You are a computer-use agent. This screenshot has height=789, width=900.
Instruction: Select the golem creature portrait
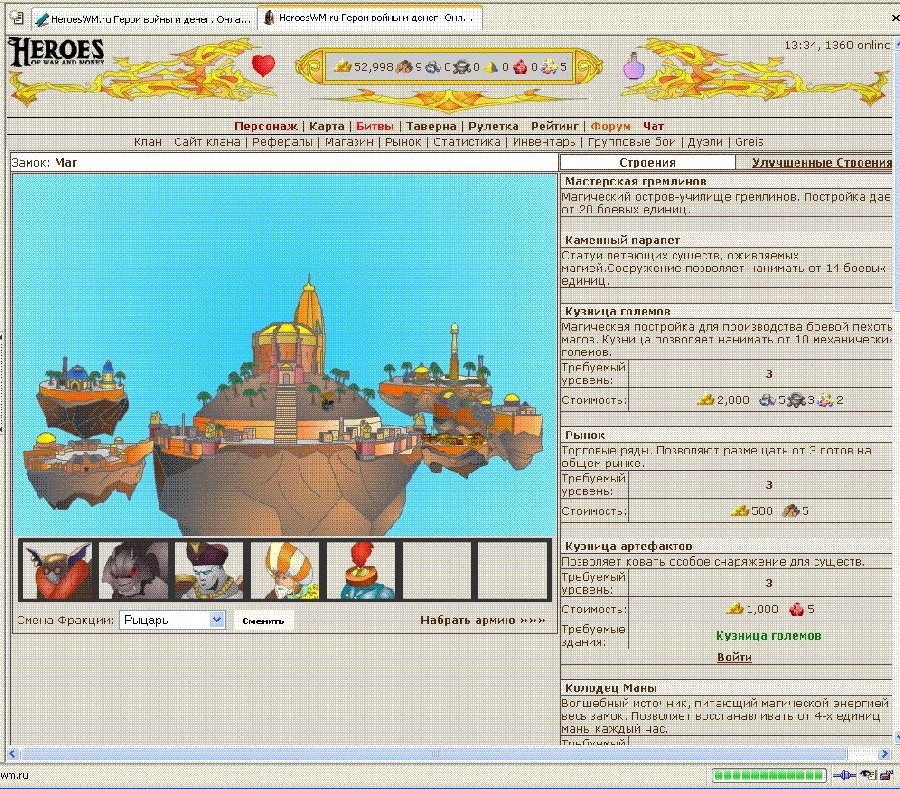pos(209,571)
